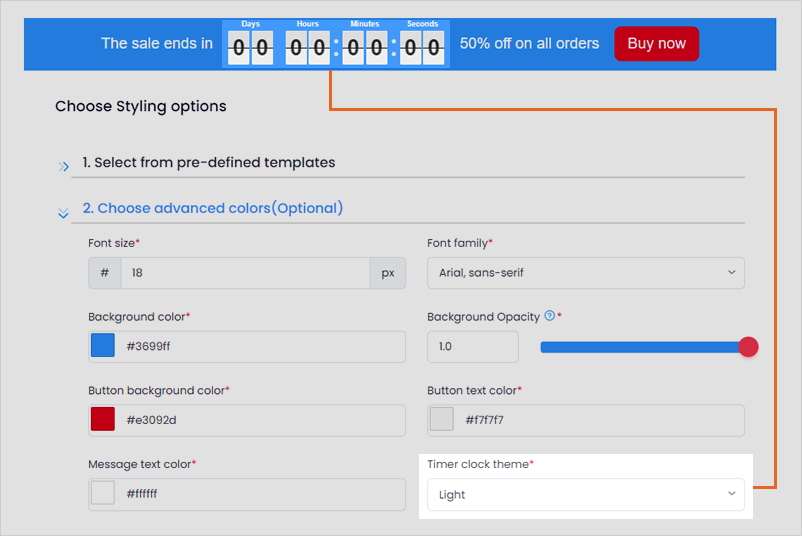Open the Button text color swatch
The image size is (802, 536).
click(x=441, y=419)
